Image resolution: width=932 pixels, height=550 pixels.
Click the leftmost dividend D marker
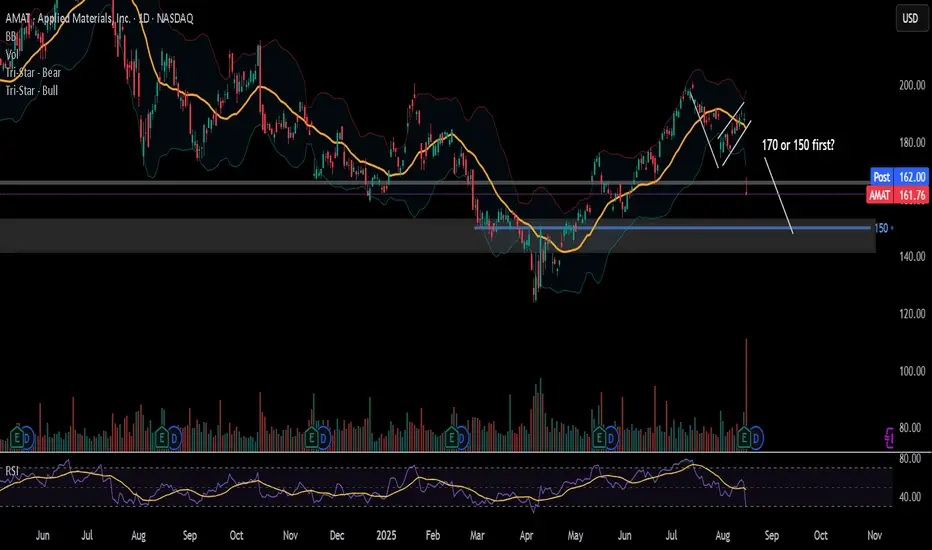28,439
